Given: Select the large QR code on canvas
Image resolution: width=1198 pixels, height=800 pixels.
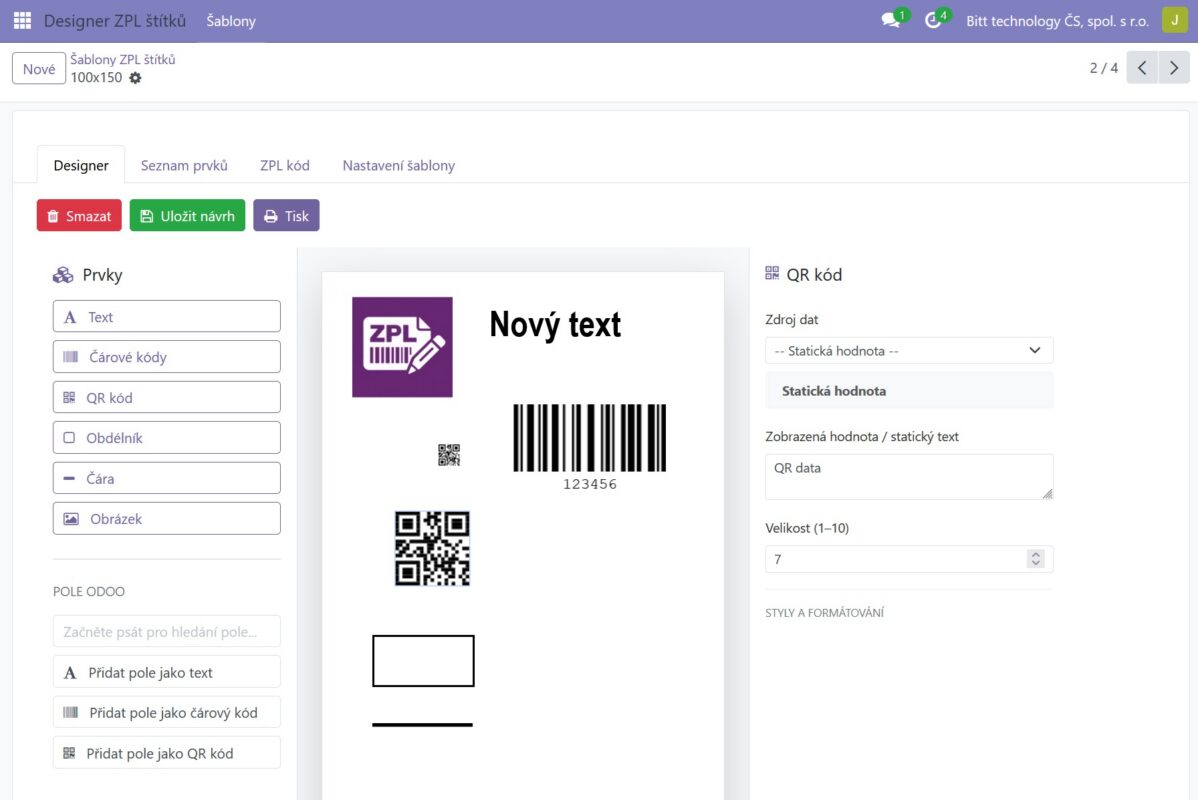Looking at the screenshot, I should [432, 549].
